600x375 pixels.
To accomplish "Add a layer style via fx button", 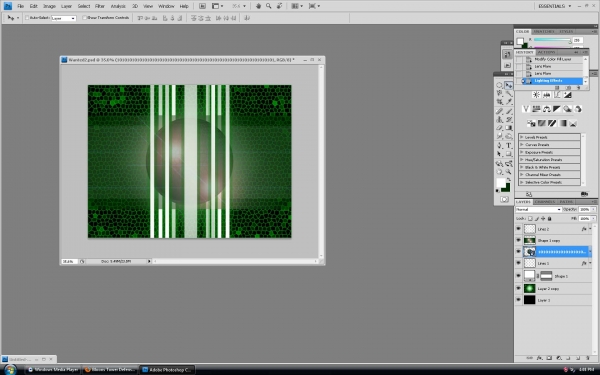I will 540,358.
